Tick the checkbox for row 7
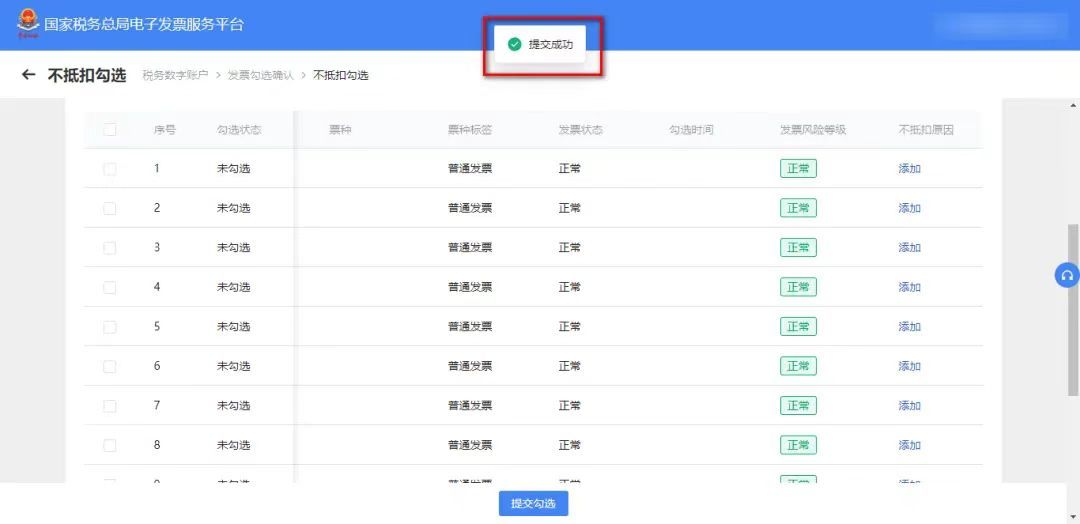The height and width of the screenshot is (524, 1080). (x=110, y=406)
